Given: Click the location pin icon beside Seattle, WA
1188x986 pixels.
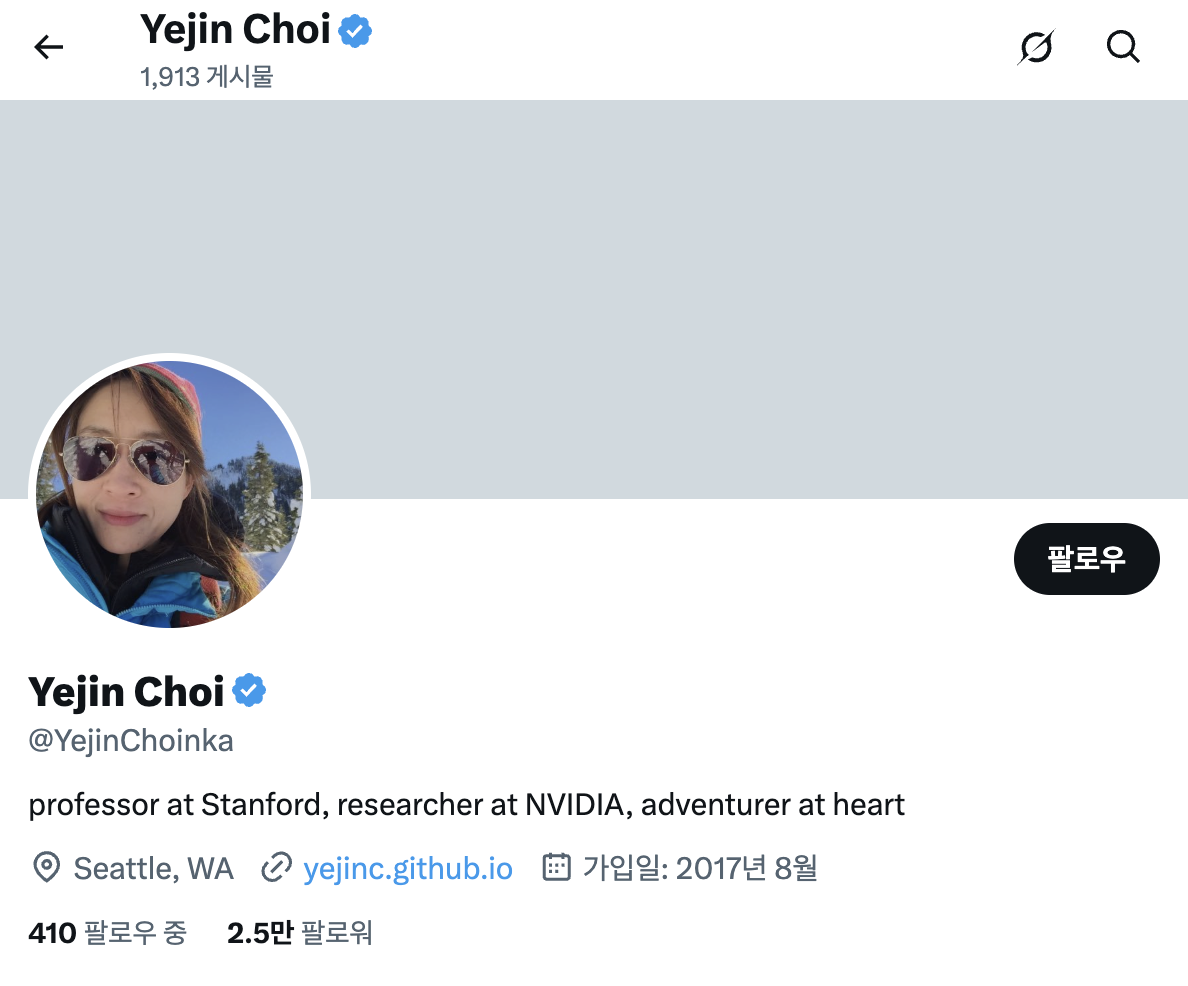Looking at the screenshot, I should (x=46, y=868).
